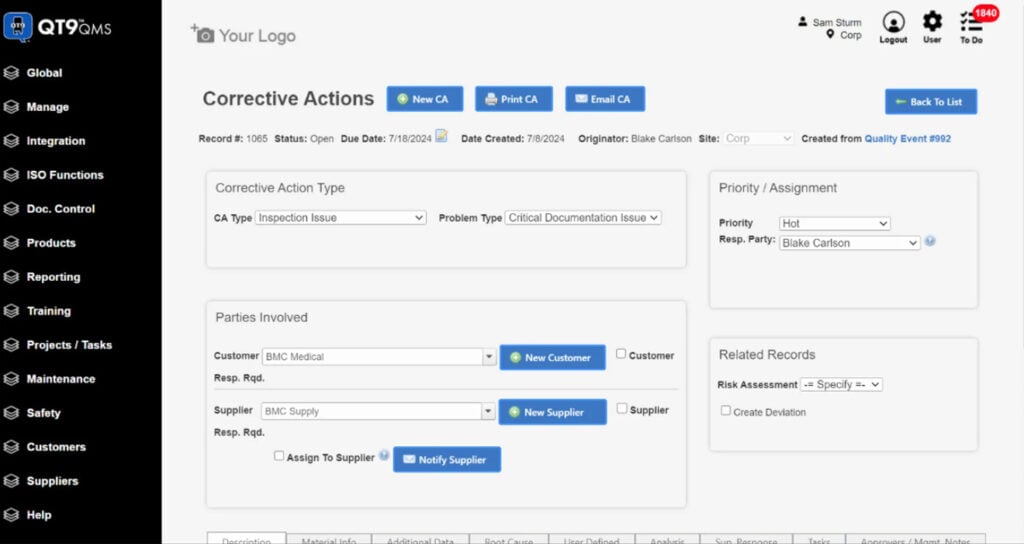Screen dimensions: 1024x544
Task: Open the Quality Event #992 link
Action: coord(908,138)
